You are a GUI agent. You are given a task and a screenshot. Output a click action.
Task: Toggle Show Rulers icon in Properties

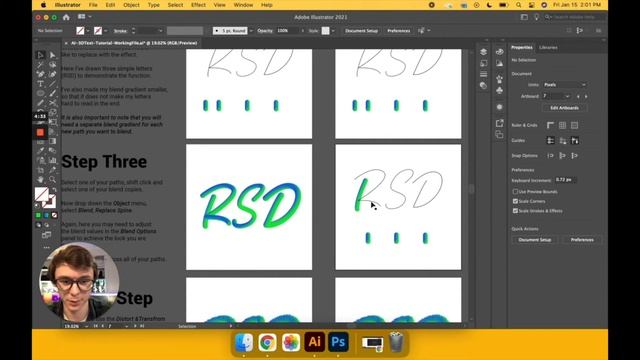[550, 125]
